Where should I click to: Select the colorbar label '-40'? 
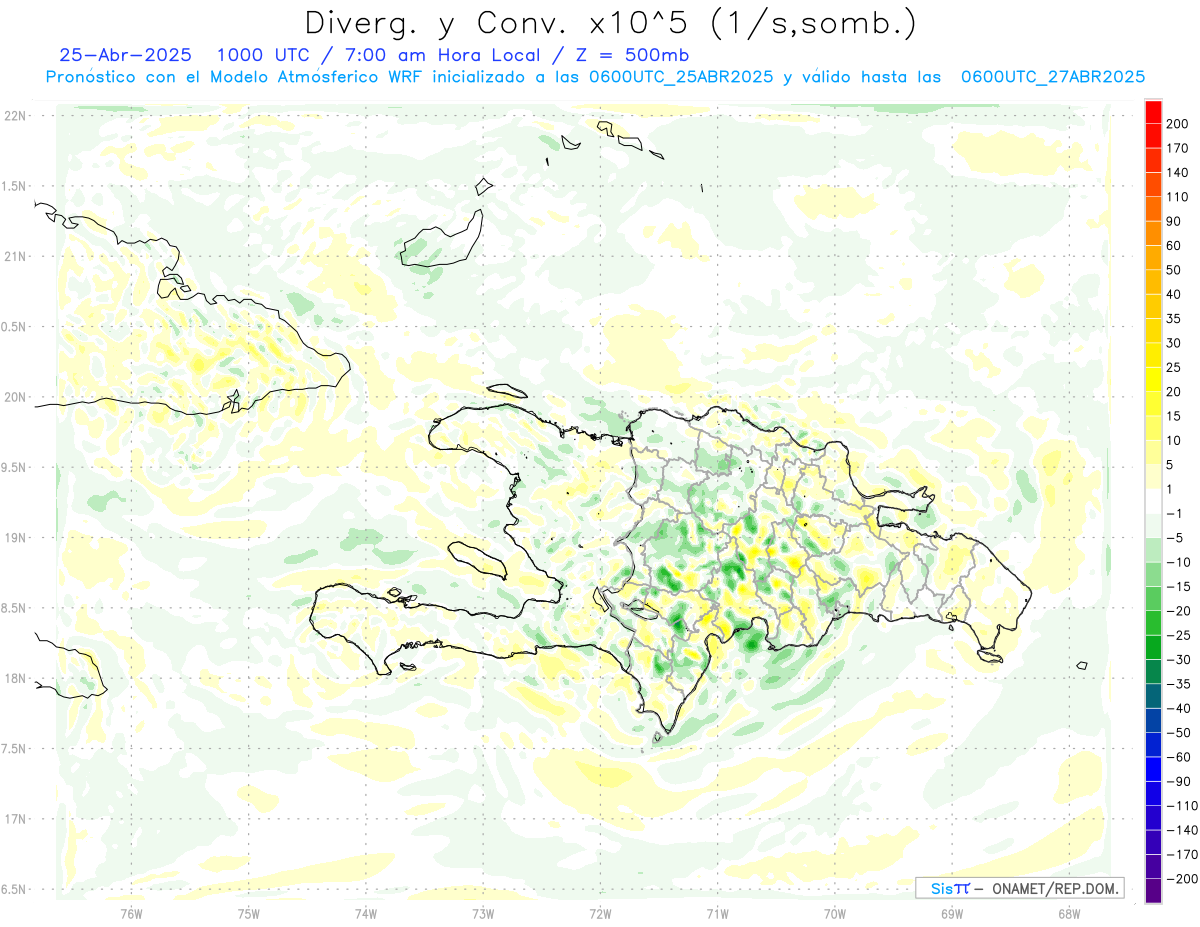[1181, 709]
